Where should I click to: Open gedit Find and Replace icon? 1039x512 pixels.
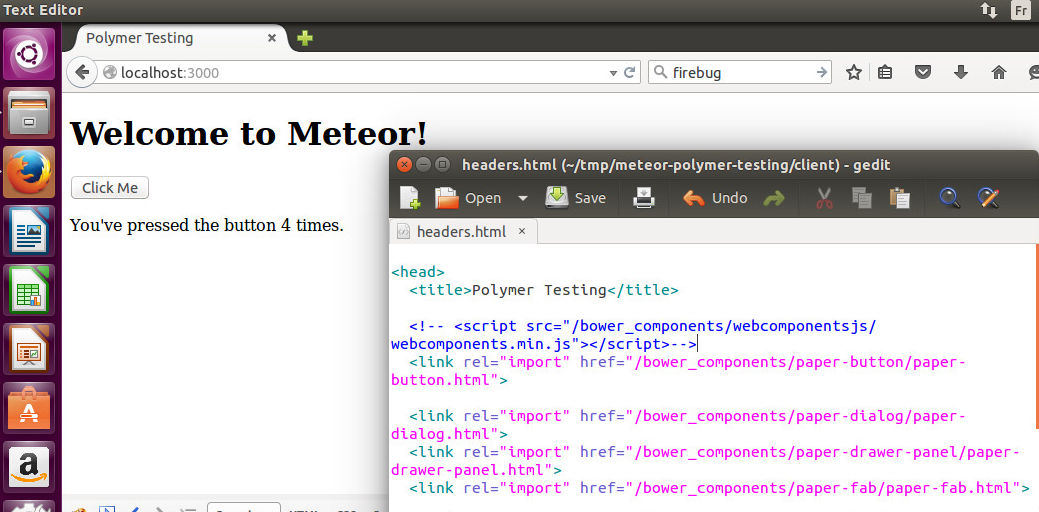click(x=987, y=198)
